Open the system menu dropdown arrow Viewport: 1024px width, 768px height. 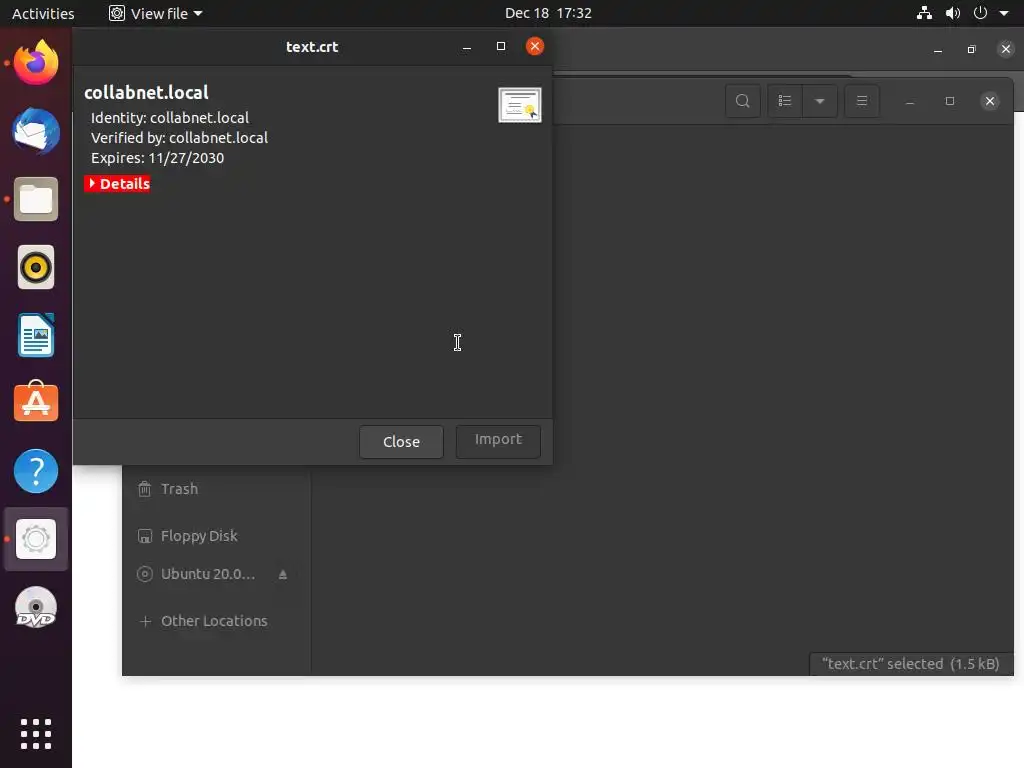tap(1004, 13)
